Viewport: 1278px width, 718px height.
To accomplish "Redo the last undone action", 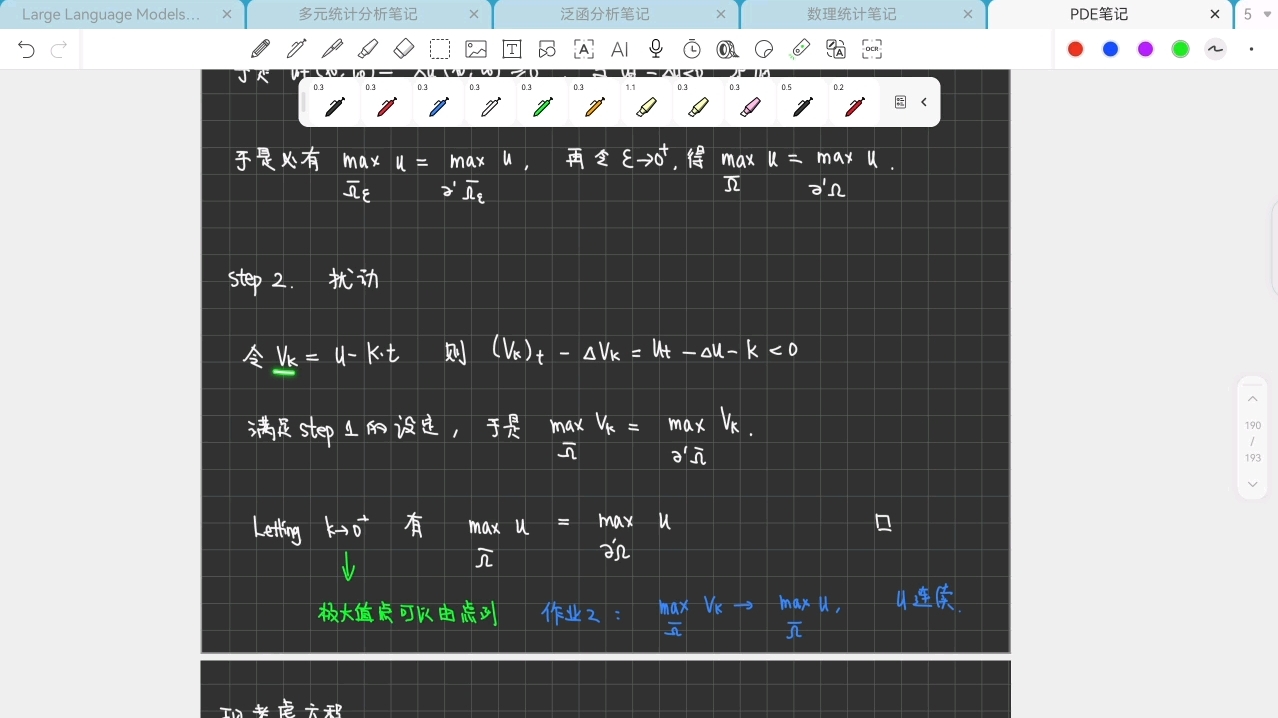I will click(59, 49).
